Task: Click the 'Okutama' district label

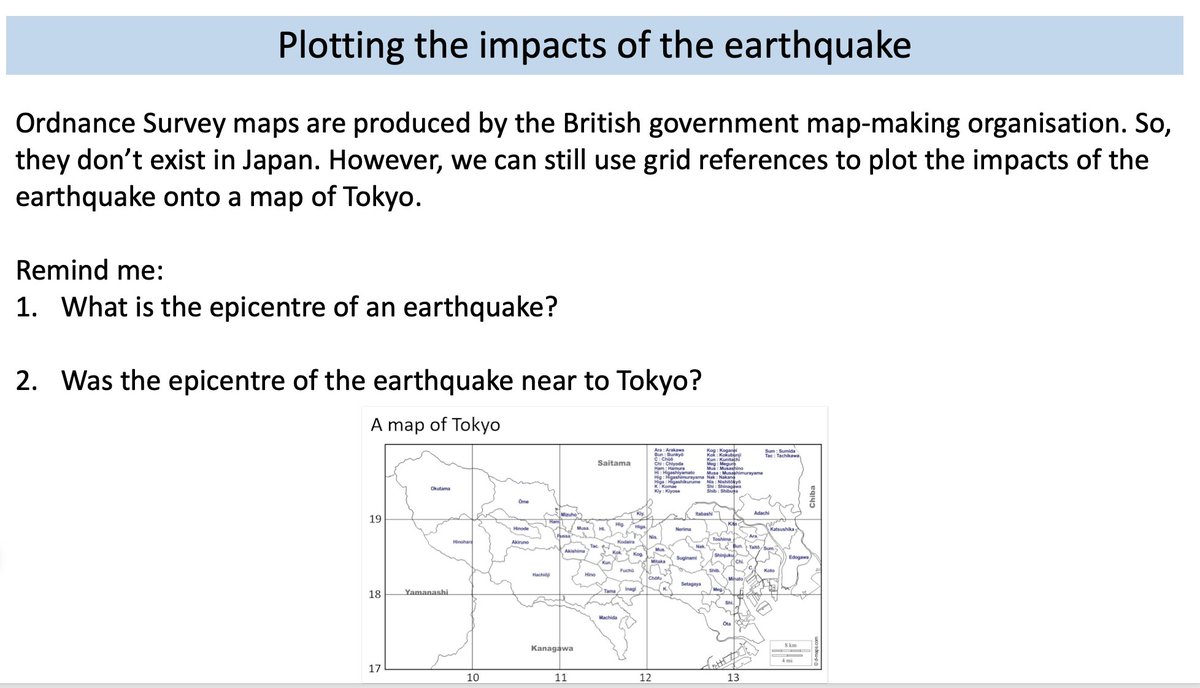Action: (440, 488)
